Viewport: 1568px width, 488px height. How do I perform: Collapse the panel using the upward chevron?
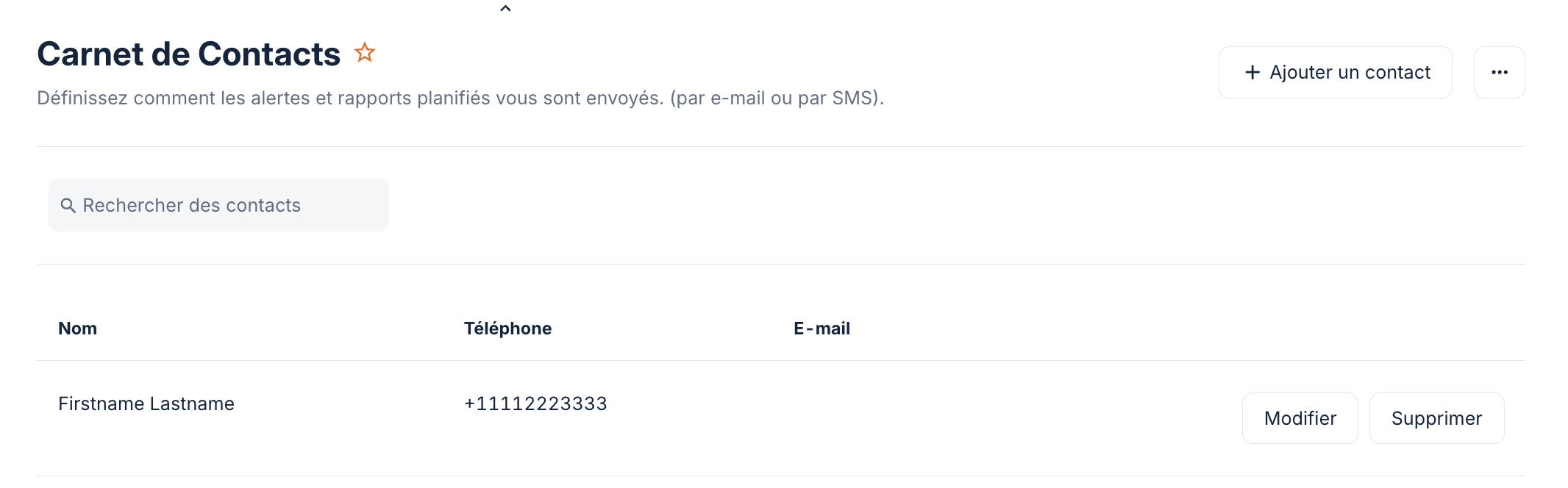pos(505,8)
